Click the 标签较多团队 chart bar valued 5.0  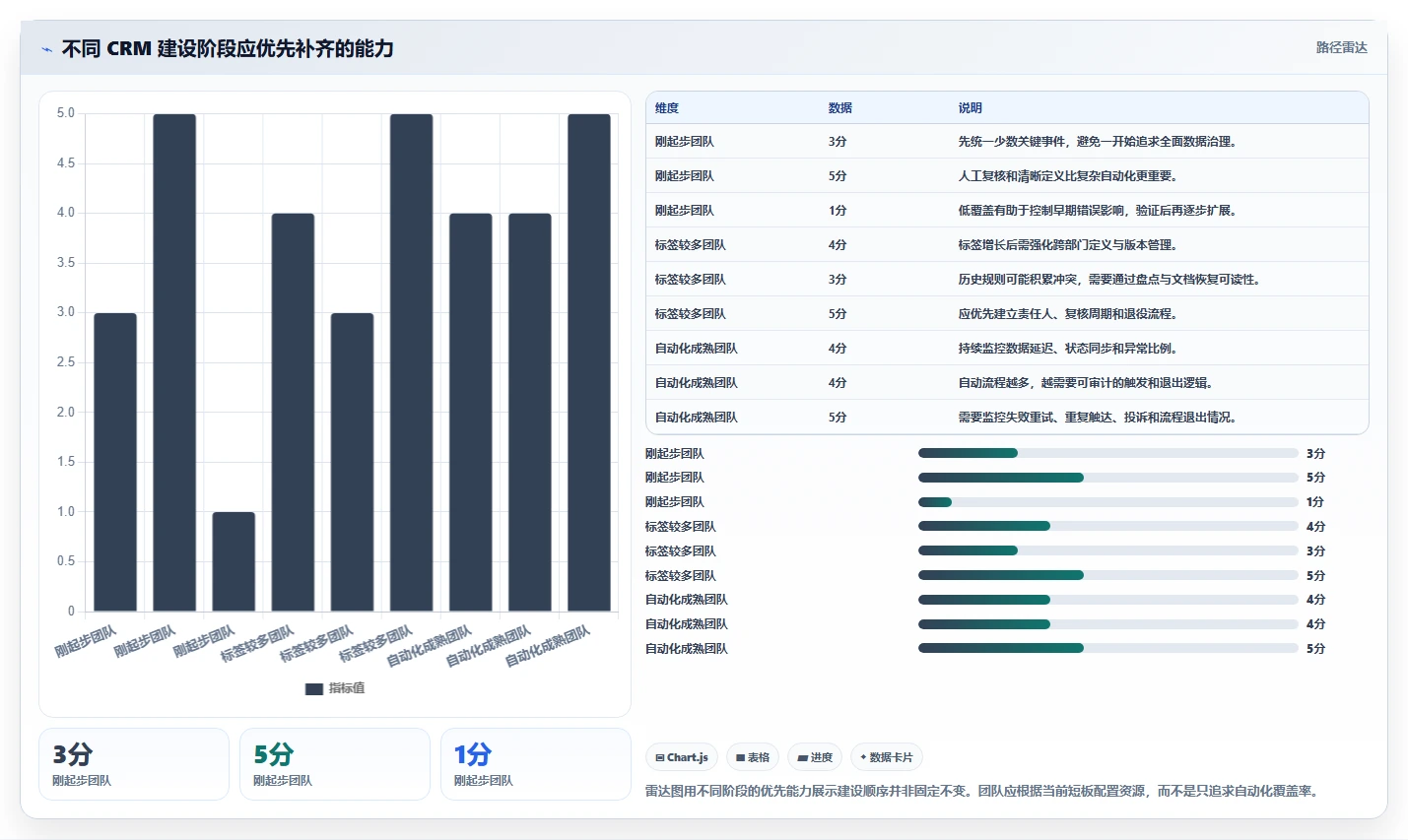pos(411,362)
